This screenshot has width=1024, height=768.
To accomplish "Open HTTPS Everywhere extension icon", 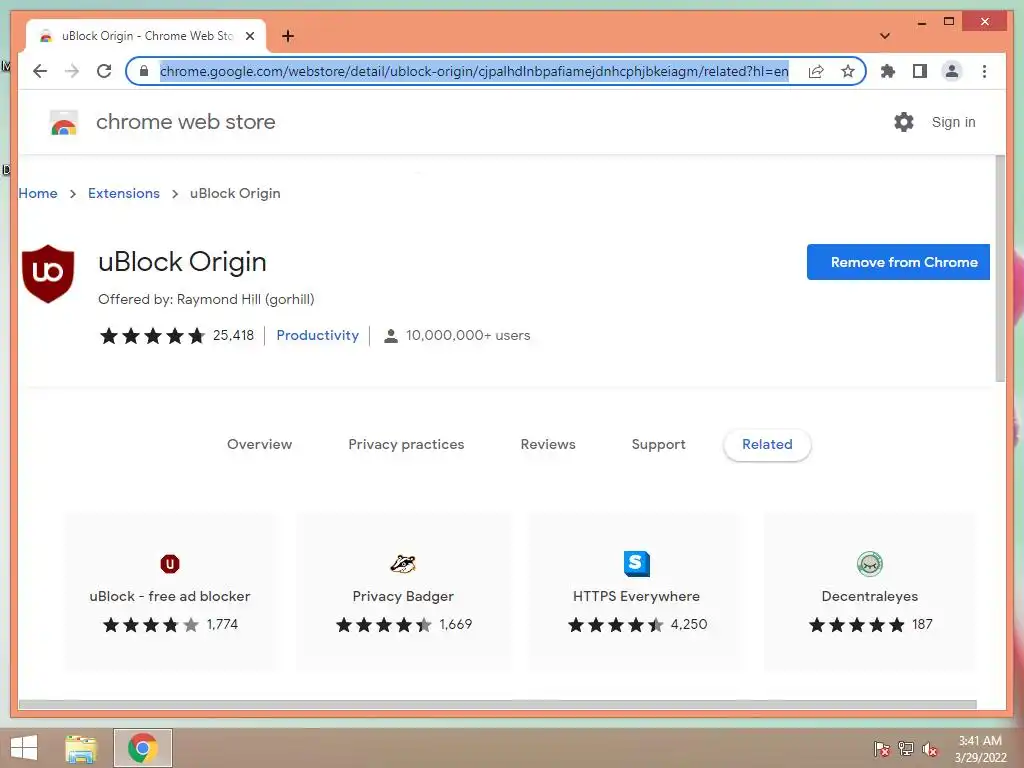I will (637, 563).
